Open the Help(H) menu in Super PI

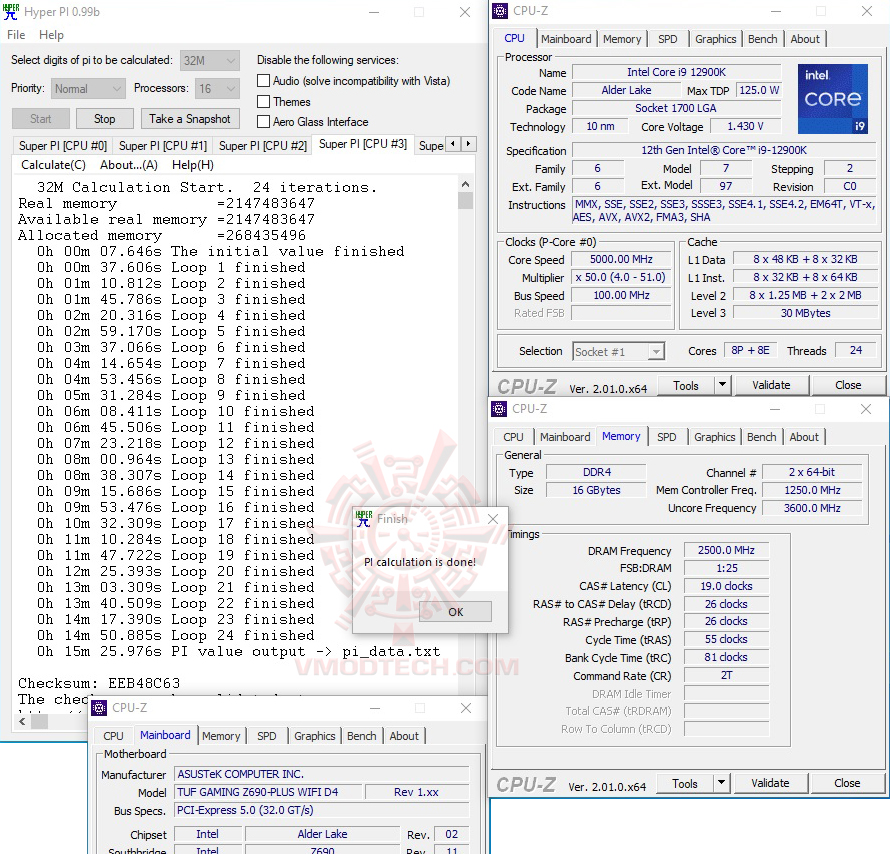[193, 165]
